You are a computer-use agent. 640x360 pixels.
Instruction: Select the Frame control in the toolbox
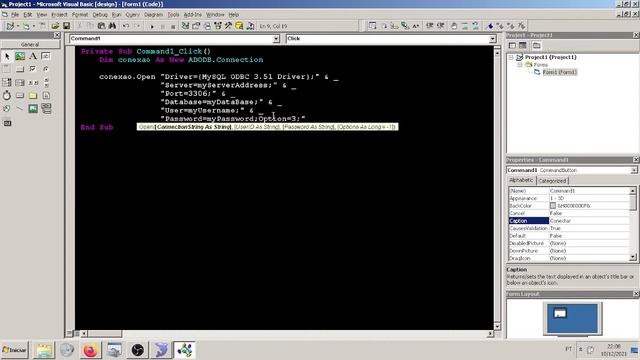pyautogui.click(x=7, y=69)
